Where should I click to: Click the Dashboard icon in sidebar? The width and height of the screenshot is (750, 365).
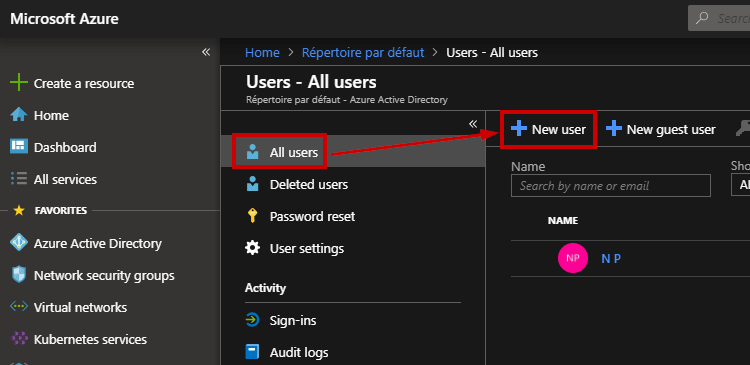[19, 147]
